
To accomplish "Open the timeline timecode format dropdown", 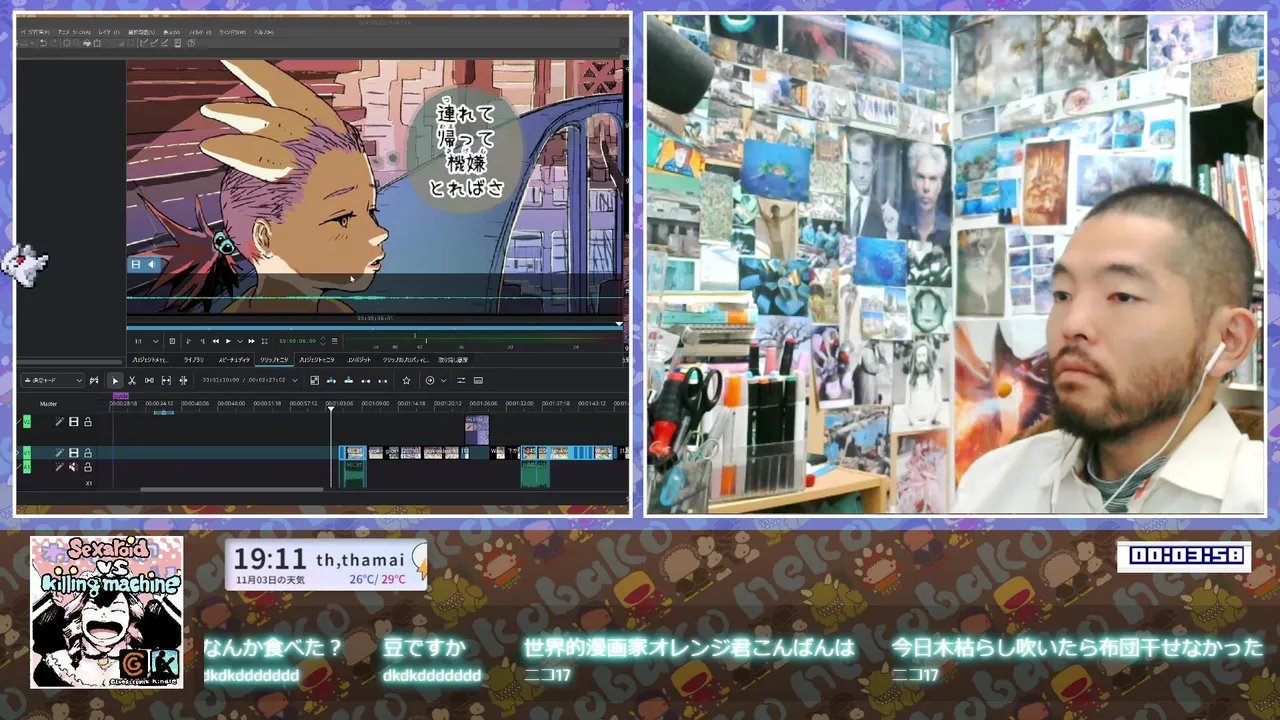I will pyautogui.click(x=294, y=380).
